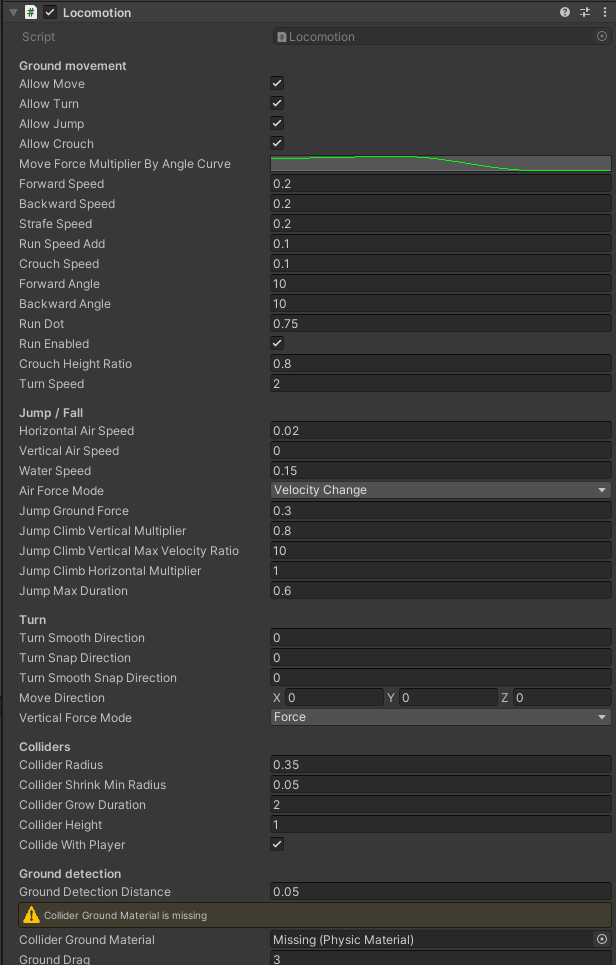Disable the Locomotion component checkbox
The height and width of the screenshot is (965, 616).
click(x=50, y=12)
